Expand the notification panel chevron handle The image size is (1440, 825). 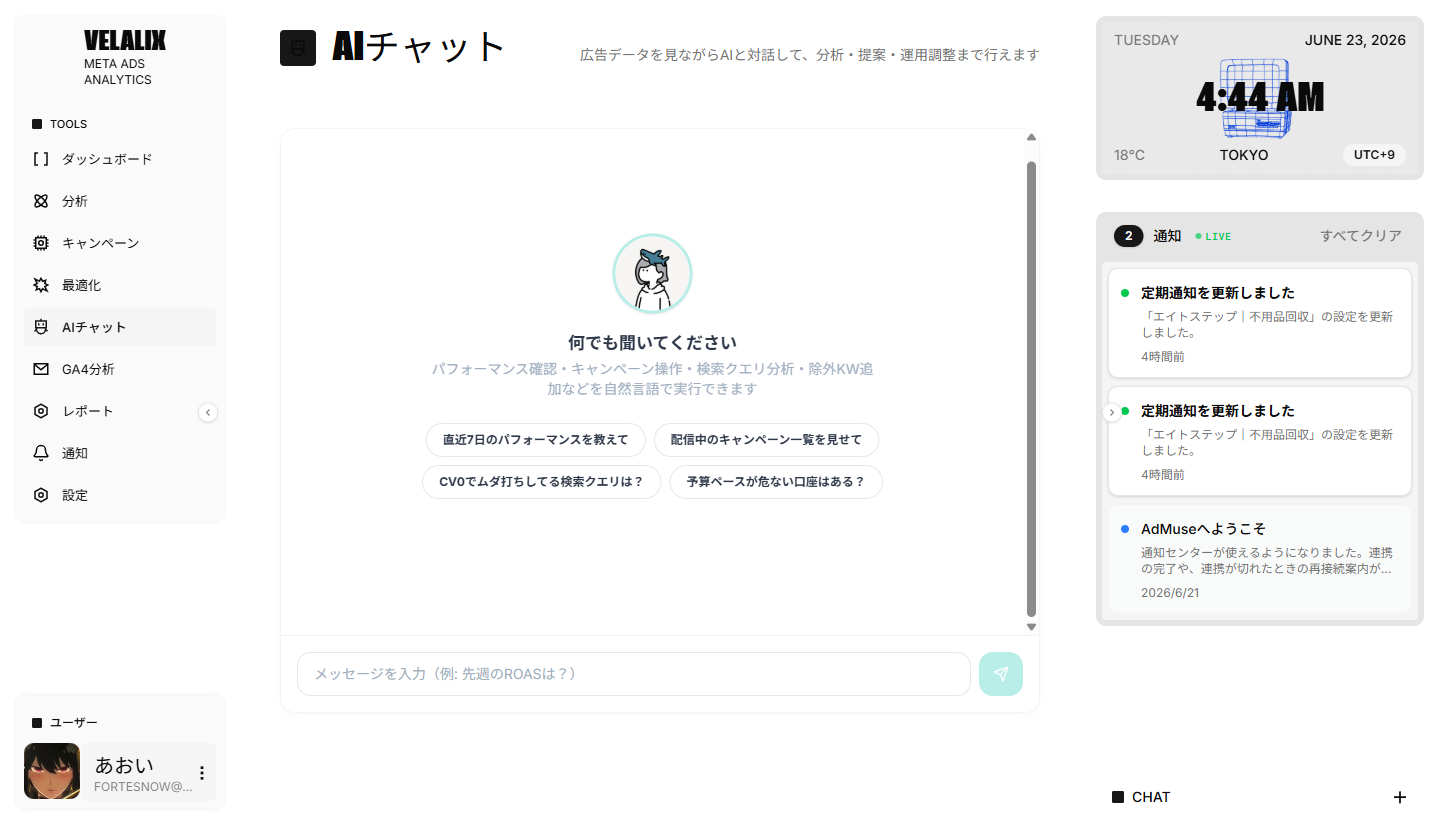(x=1111, y=412)
